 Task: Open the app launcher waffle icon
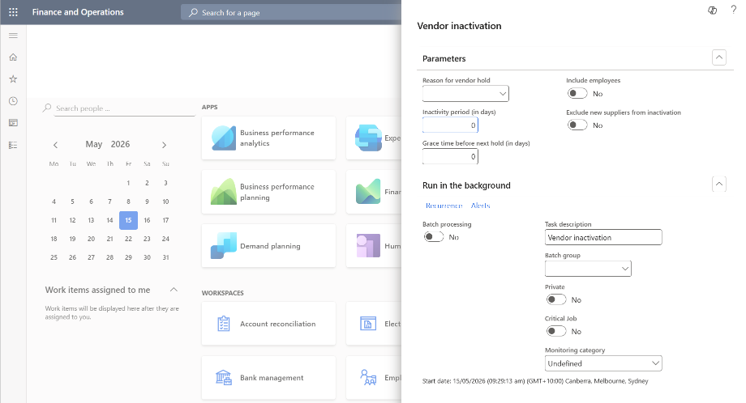point(13,12)
